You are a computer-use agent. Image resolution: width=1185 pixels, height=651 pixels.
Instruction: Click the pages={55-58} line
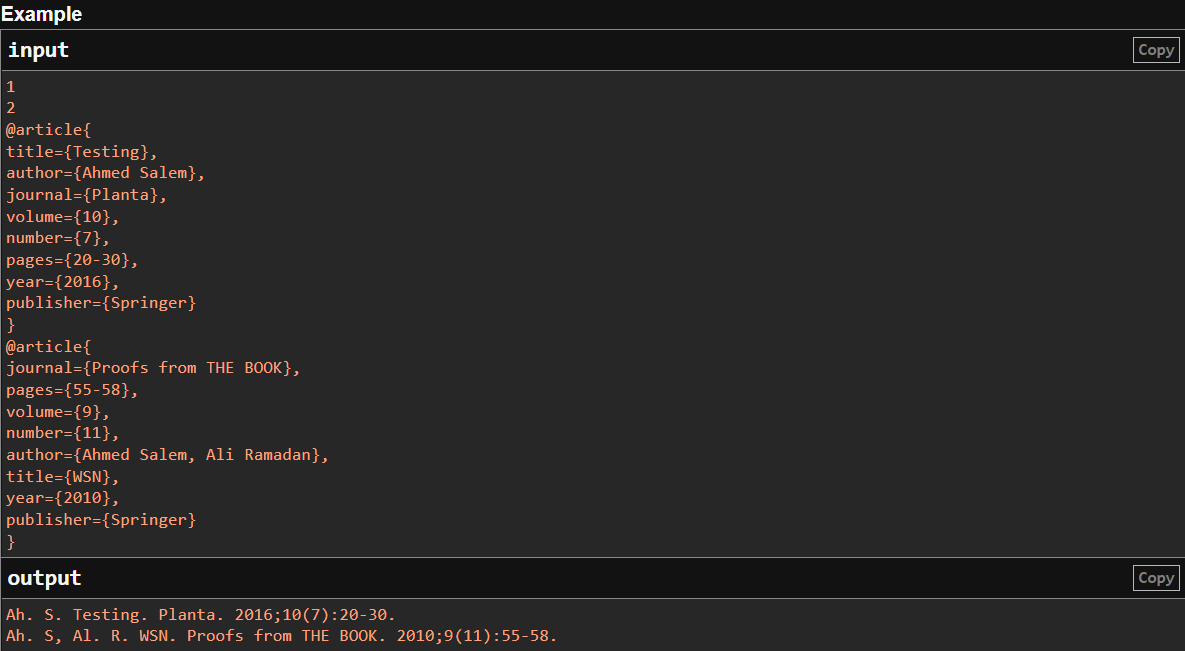72,390
